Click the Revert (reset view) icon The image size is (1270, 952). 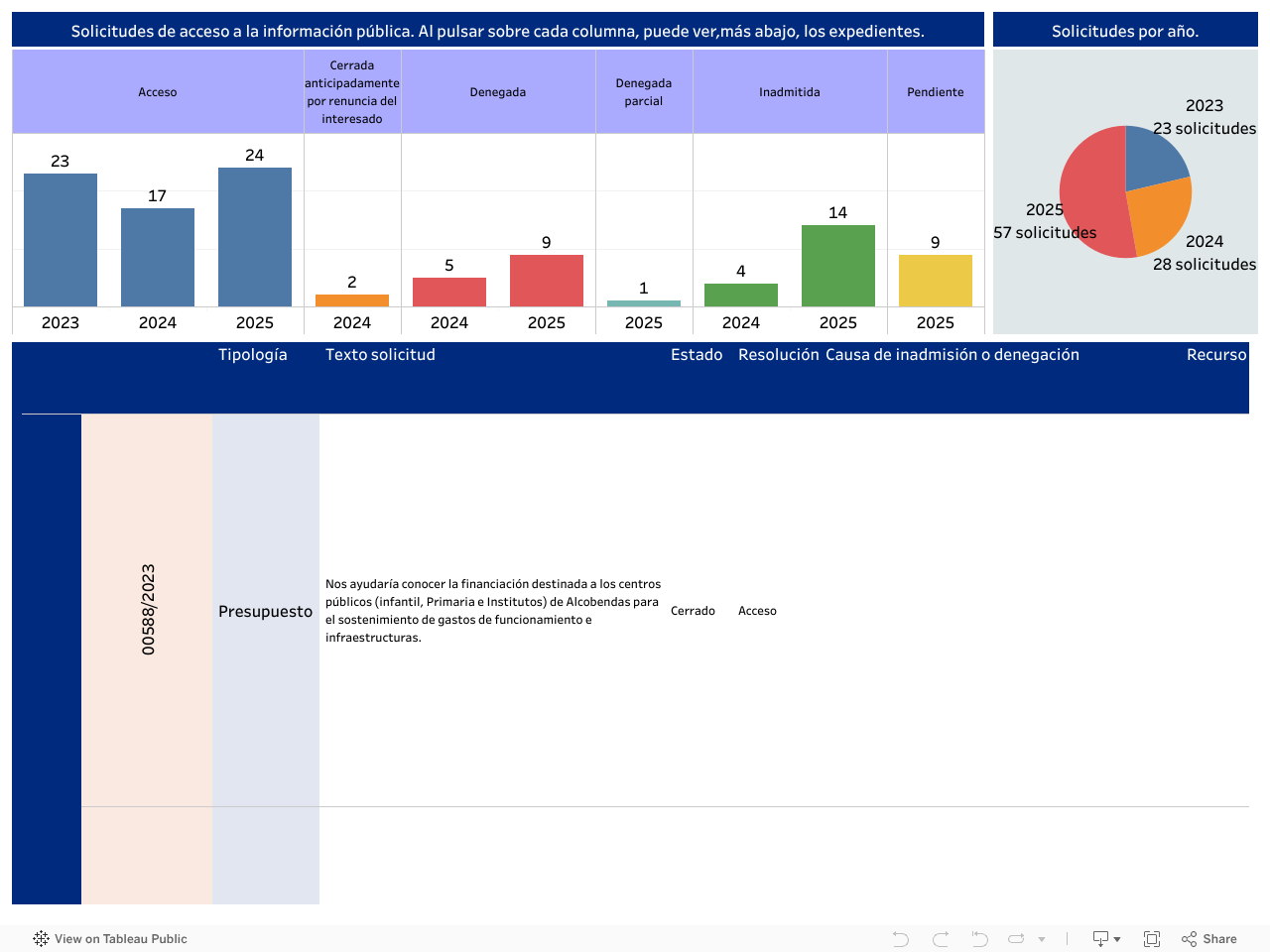(979, 939)
